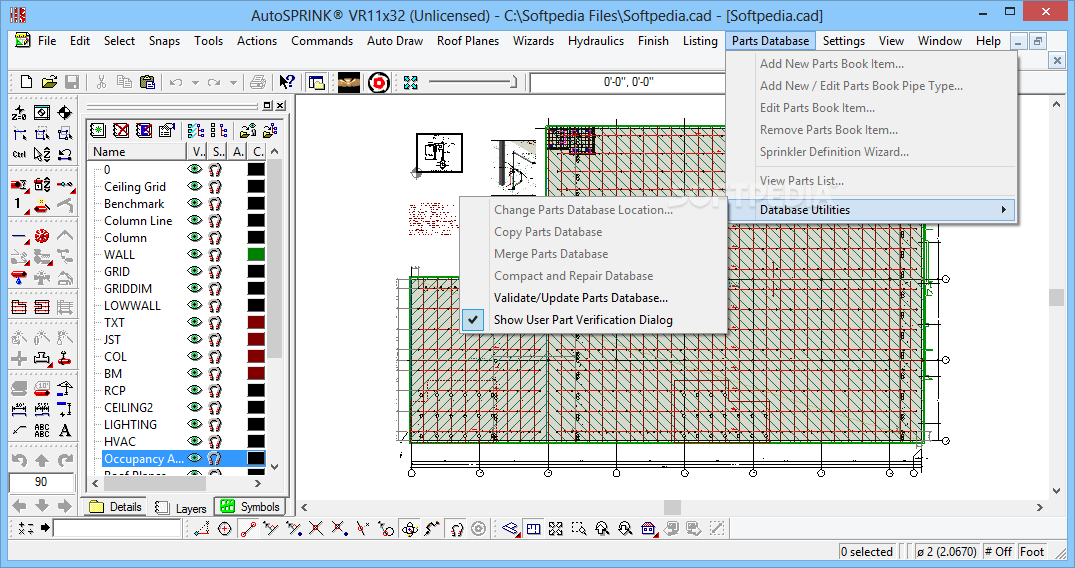Click the red sprinkler wheel tool icon
This screenshot has width=1075, height=568.
(x=42, y=237)
